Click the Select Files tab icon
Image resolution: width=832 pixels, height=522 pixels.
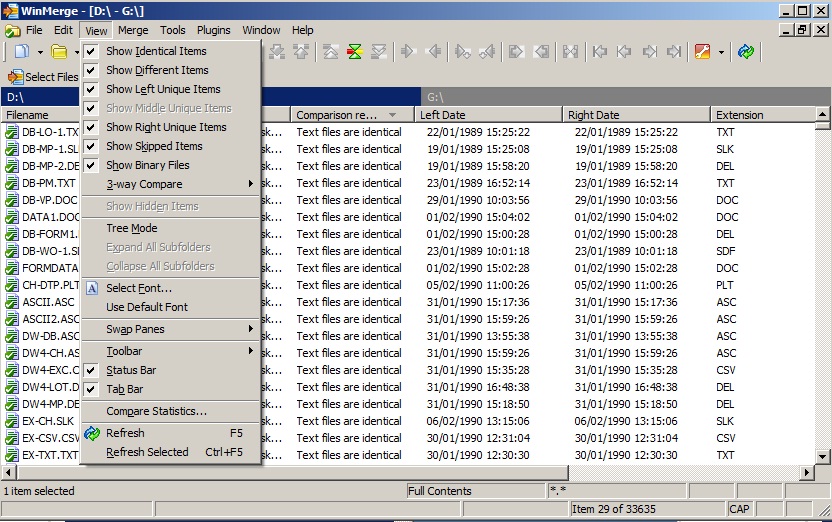15,77
